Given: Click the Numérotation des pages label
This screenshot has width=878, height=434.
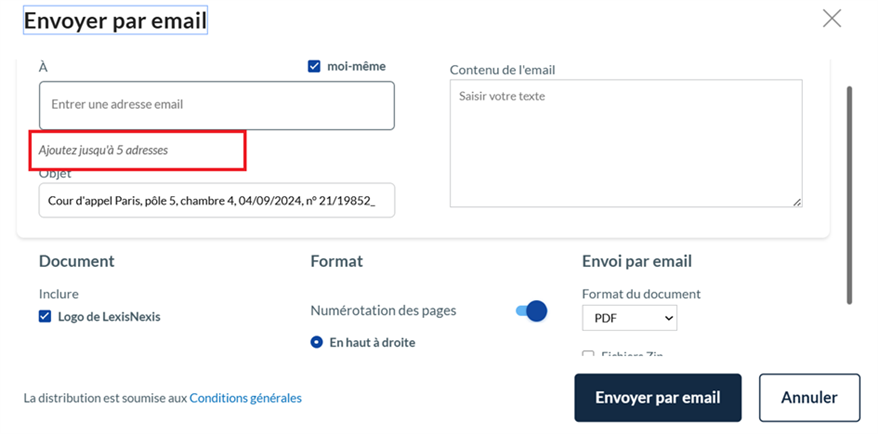Looking at the screenshot, I should 383,311.
